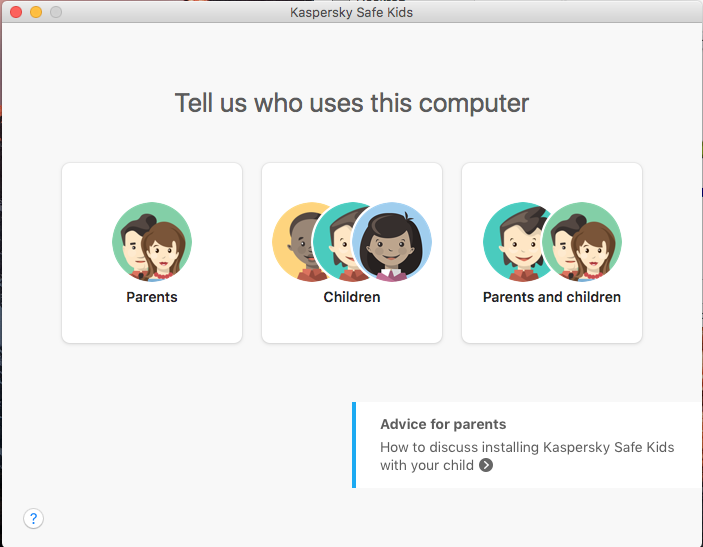Choose the Parents and children card
703x547 pixels.
552,253
